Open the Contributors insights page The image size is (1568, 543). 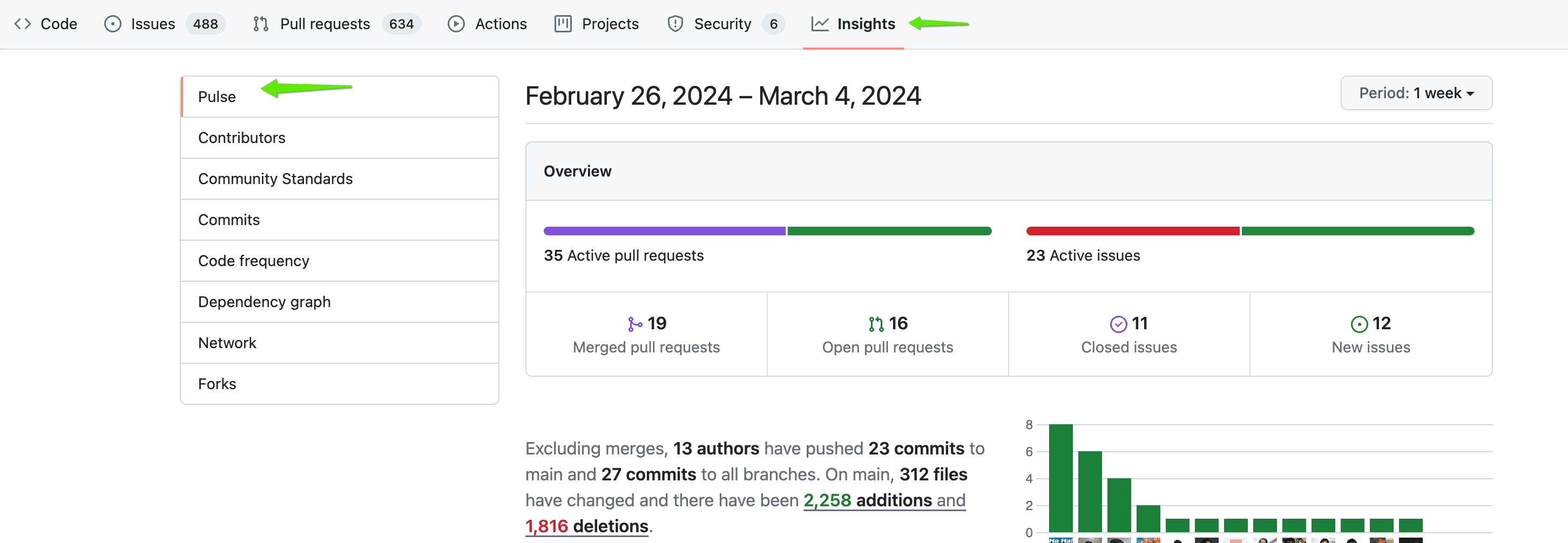[x=242, y=138]
